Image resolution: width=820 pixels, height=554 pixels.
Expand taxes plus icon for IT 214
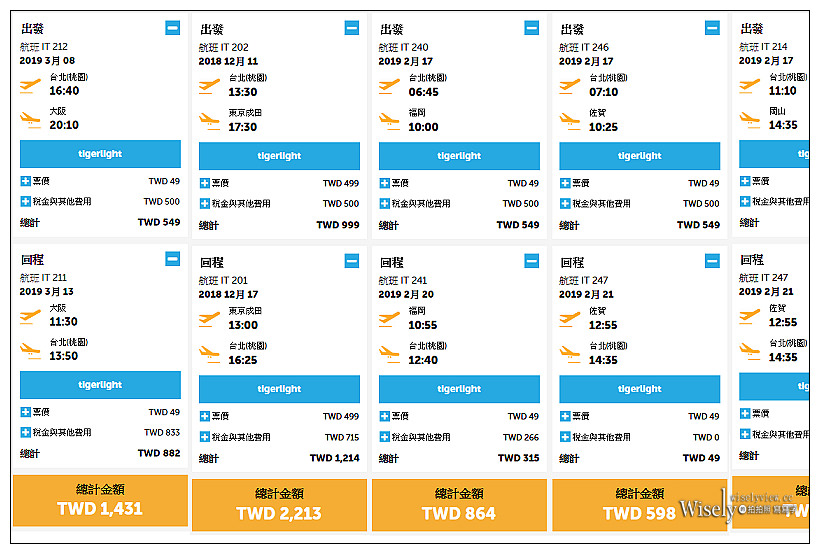[x=745, y=201]
